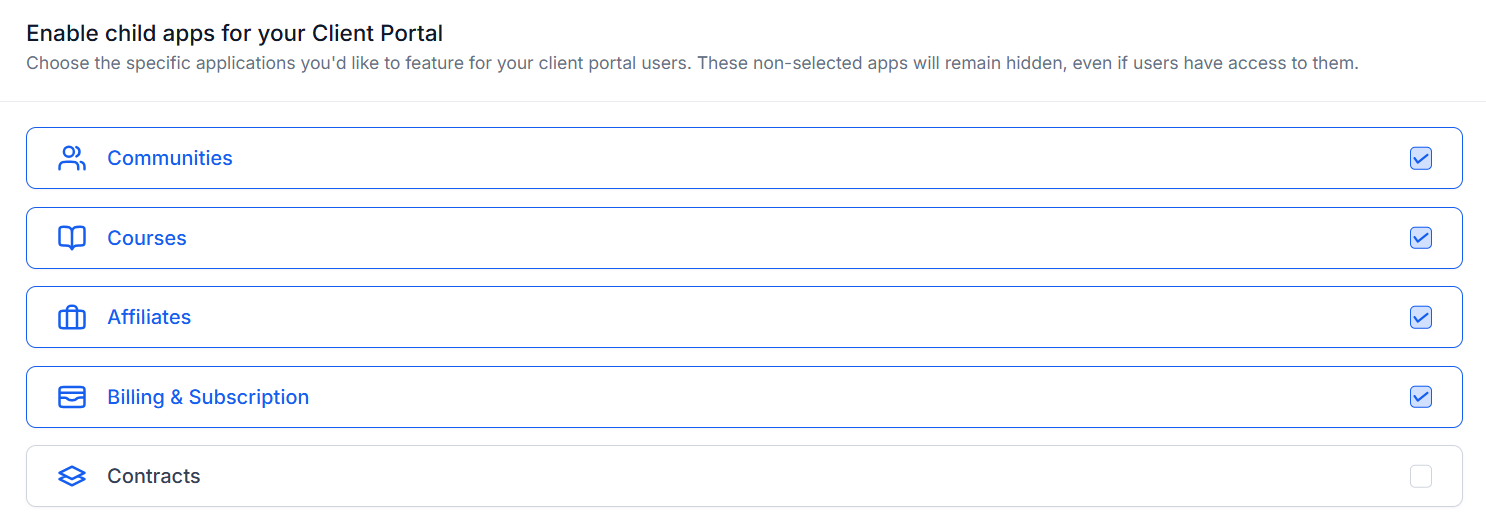This screenshot has width=1486, height=526.
Task: Click the Communities people icon
Action: [72, 158]
